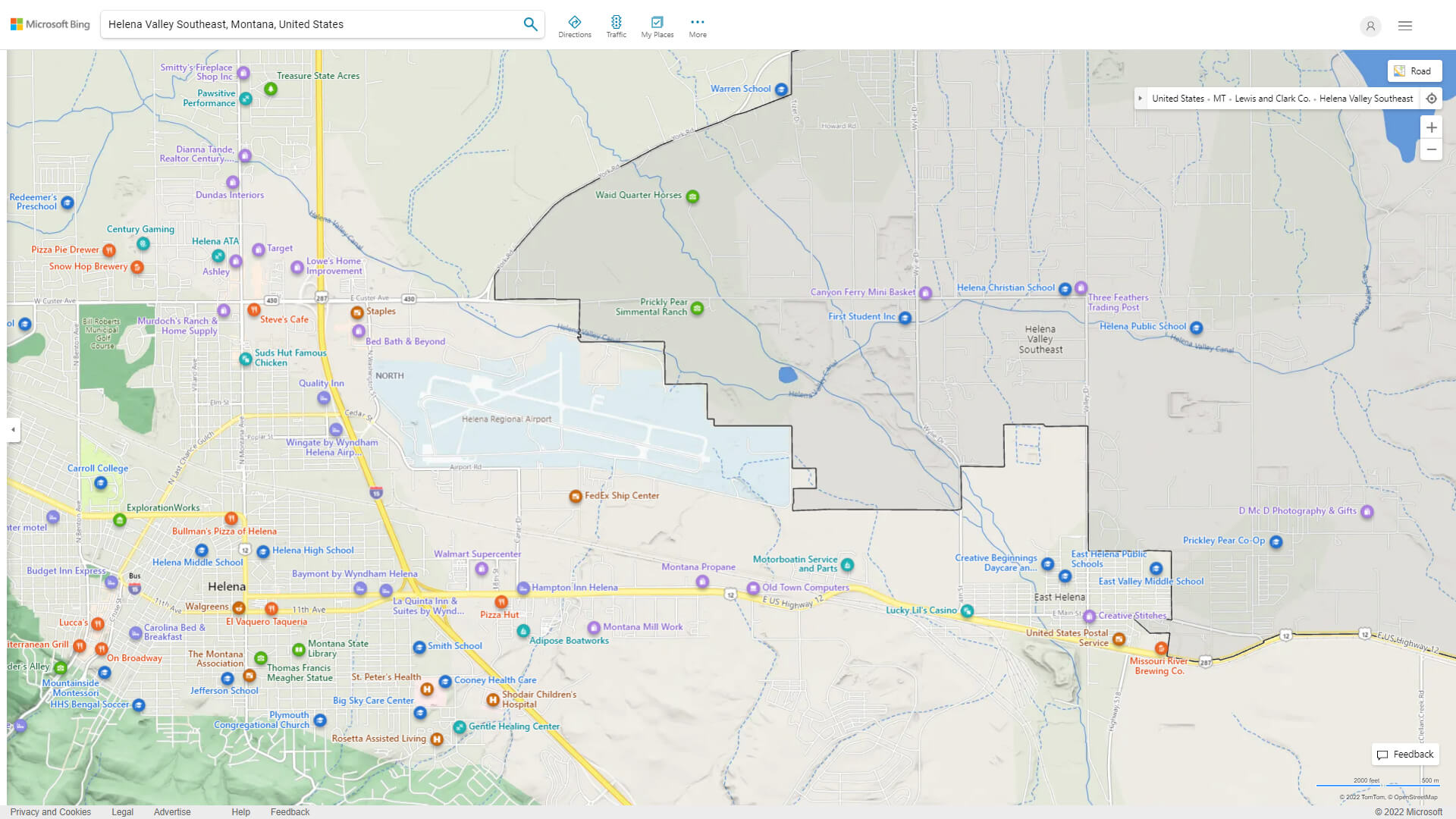This screenshot has width=1456, height=819.
Task: Open My Places
Action: click(x=657, y=27)
